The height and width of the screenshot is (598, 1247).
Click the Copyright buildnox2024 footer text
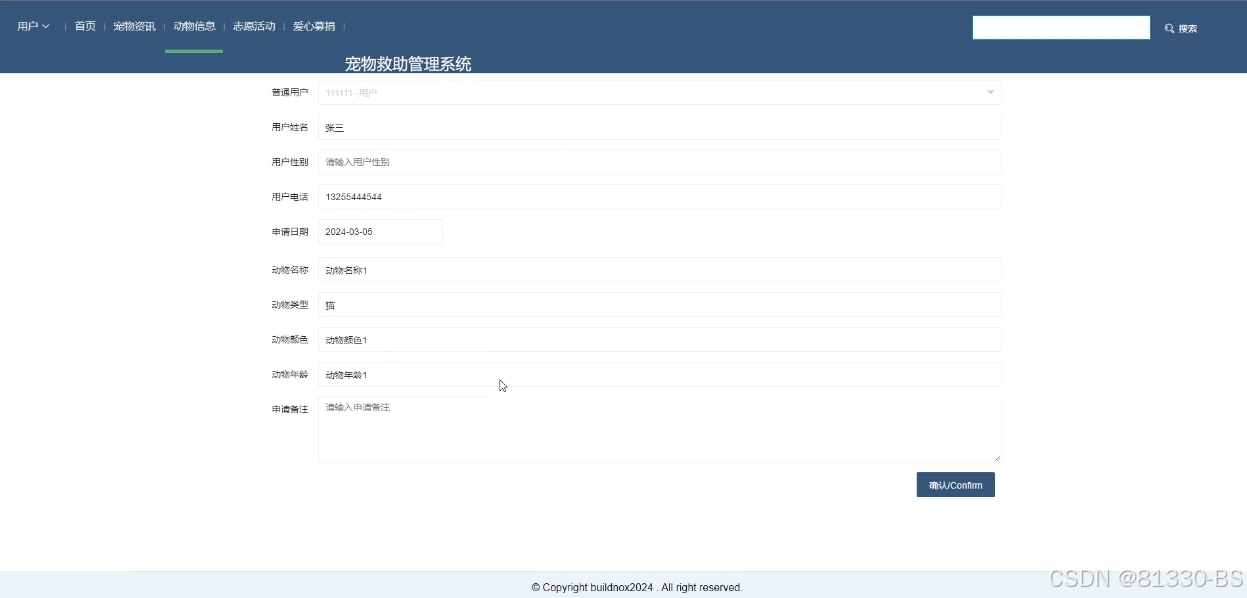(637, 588)
